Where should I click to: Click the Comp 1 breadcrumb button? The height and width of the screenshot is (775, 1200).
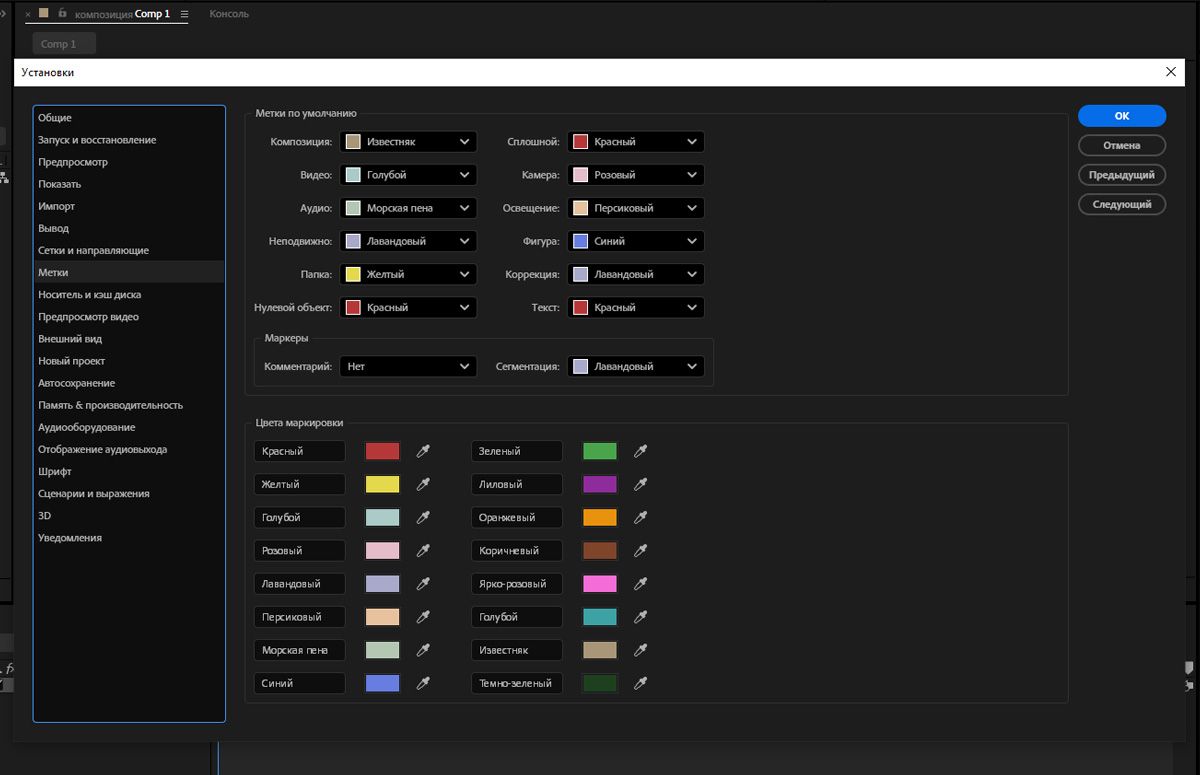64,44
